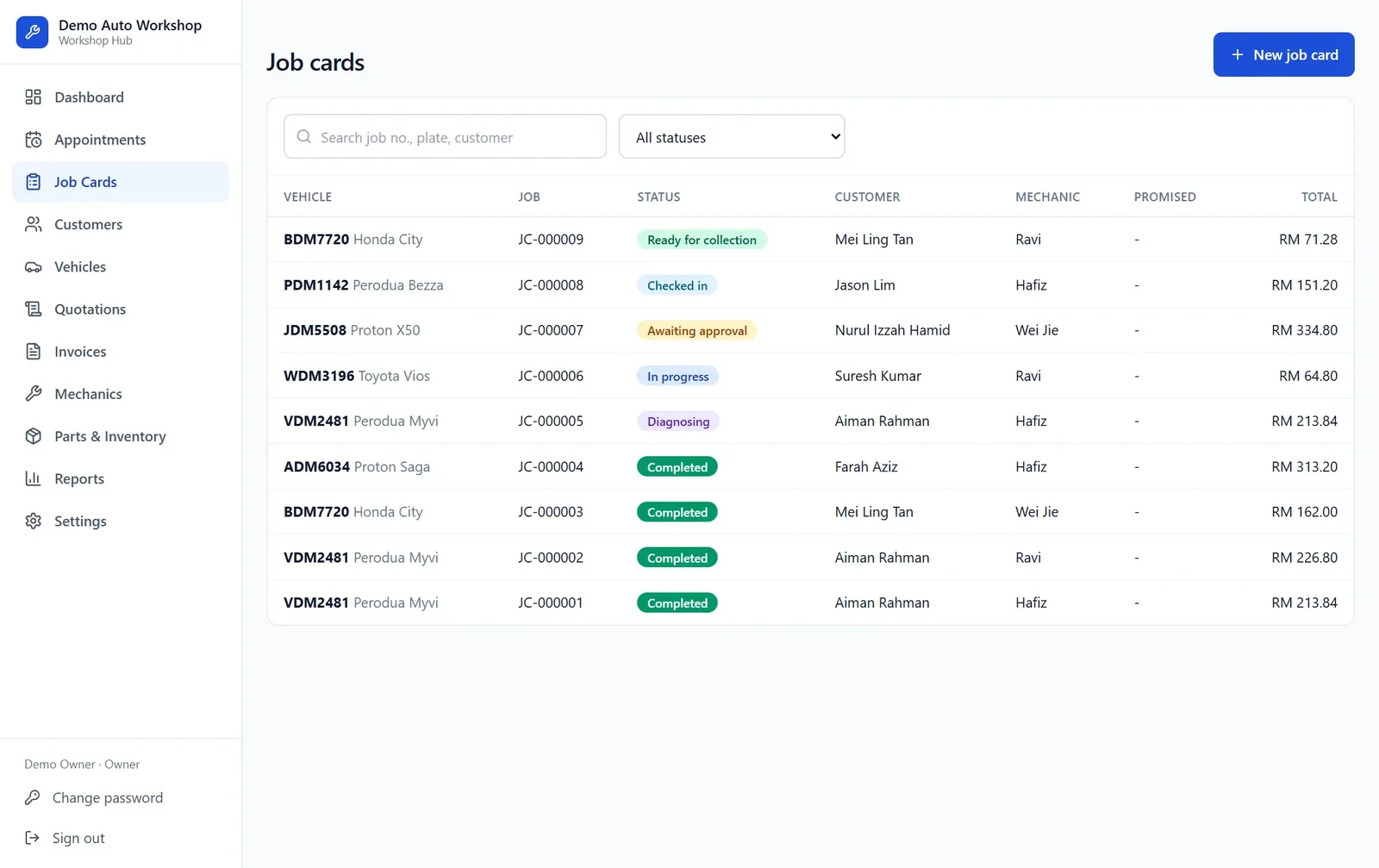Select the WDM3196 Toyota Vios vehicle
Image resolution: width=1379 pixels, height=868 pixels.
[357, 376]
